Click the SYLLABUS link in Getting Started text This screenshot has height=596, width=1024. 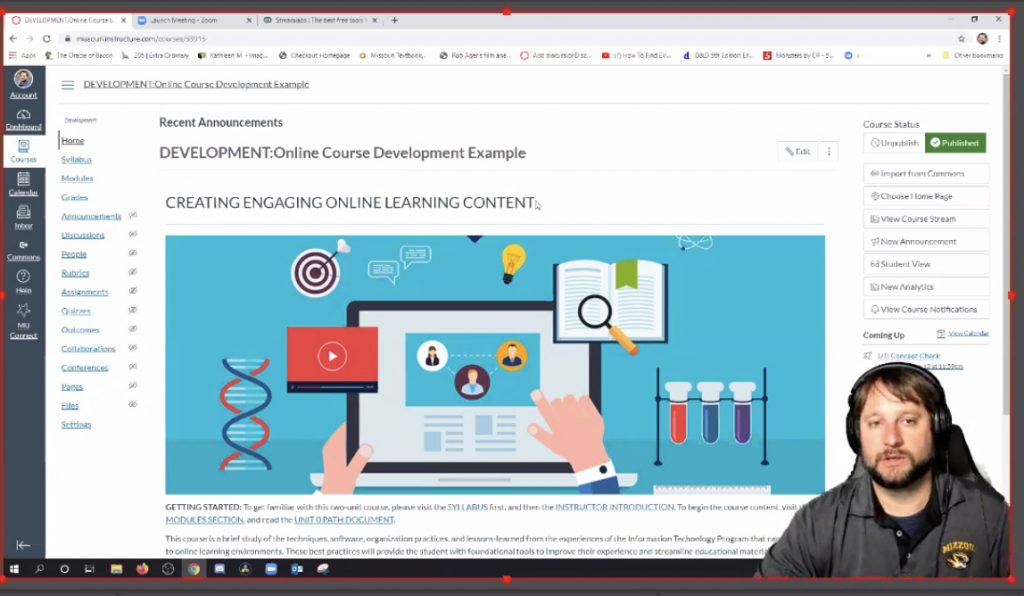pyautogui.click(x=468, y=508)
